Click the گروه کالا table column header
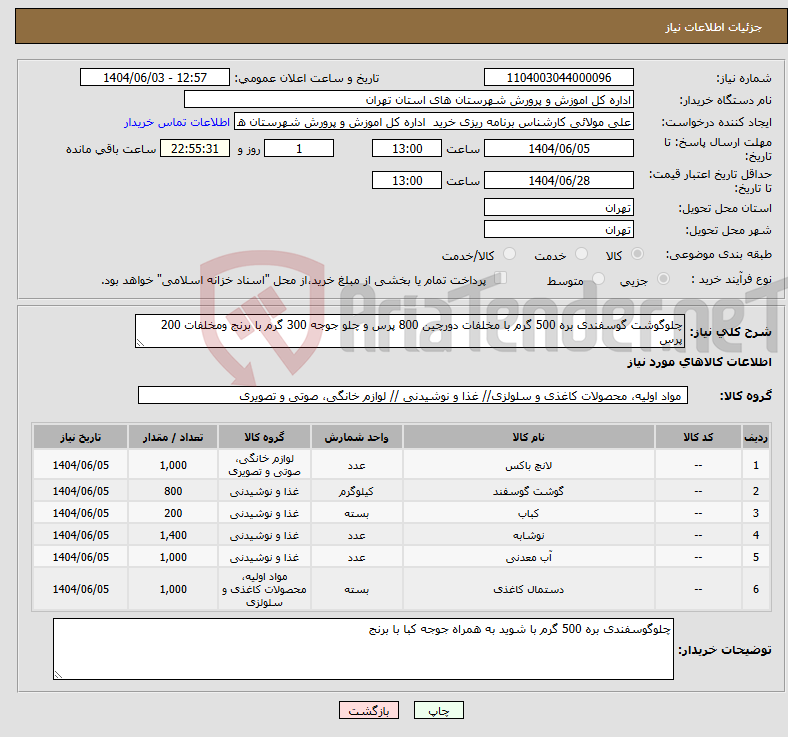788x737 pixels. [x=264, y=437]
